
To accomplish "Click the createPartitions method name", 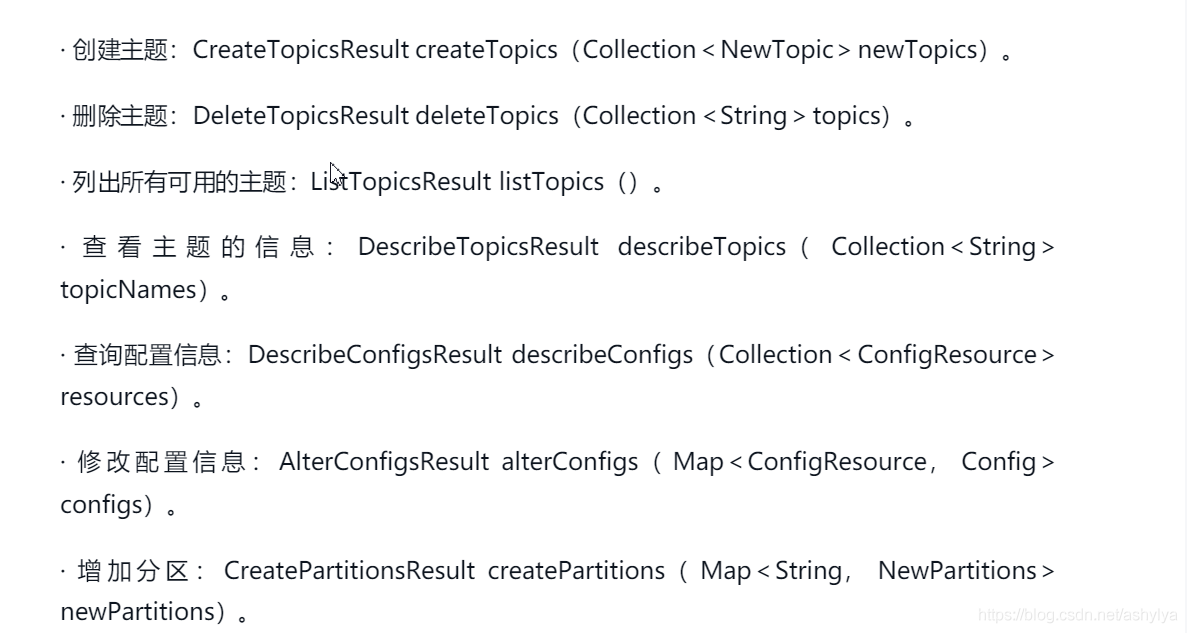I will click(x=576, y=571).
